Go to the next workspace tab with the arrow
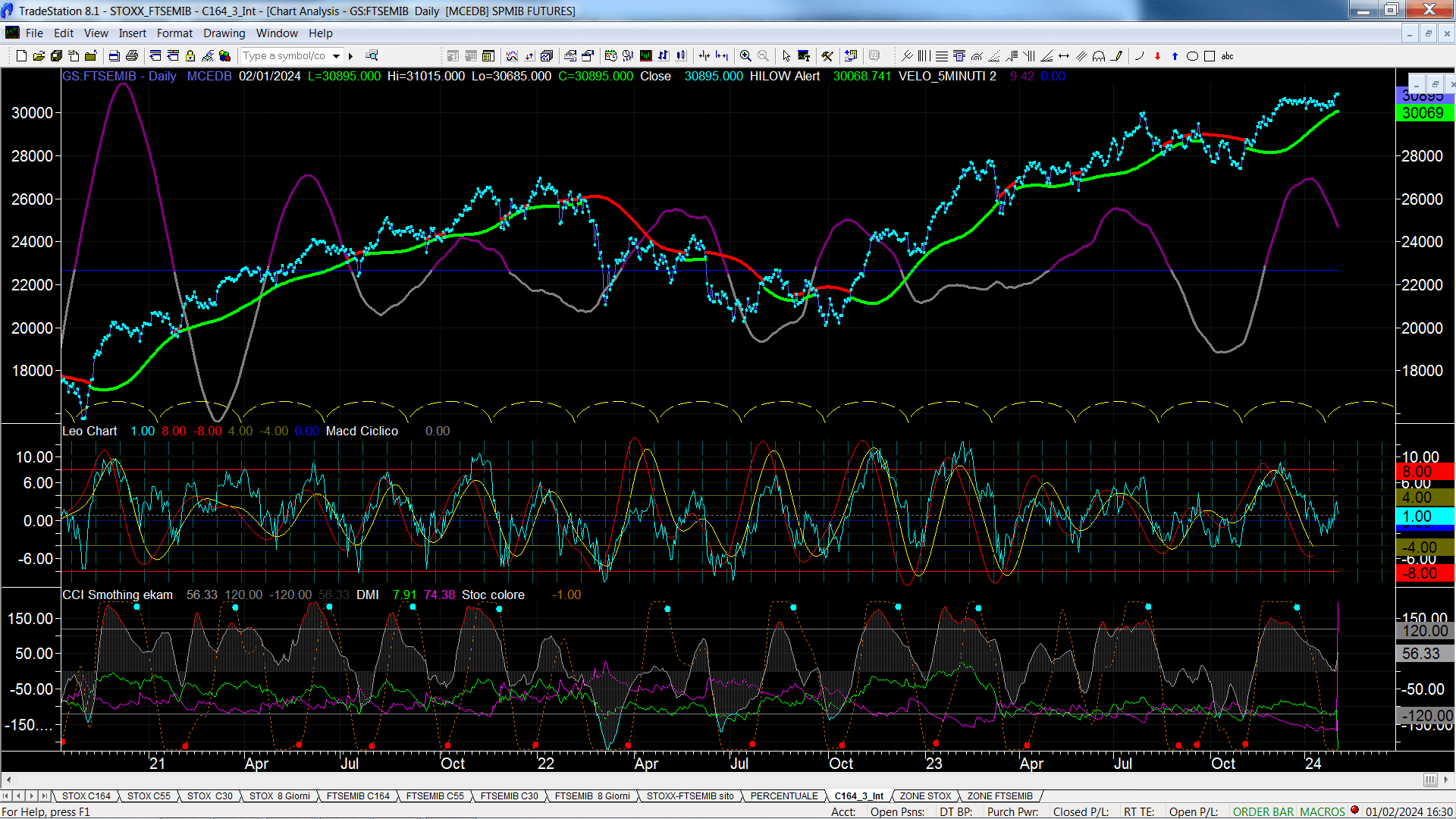Viewport: 1456px width, 819px height. (x=32, y=796)
